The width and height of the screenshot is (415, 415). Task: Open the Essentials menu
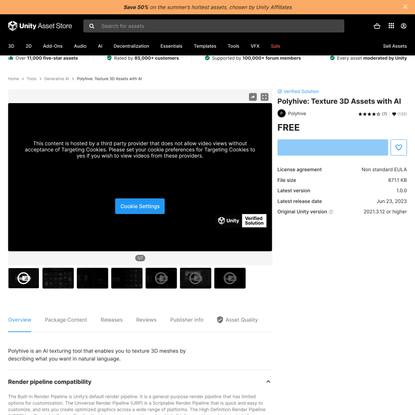171,46
